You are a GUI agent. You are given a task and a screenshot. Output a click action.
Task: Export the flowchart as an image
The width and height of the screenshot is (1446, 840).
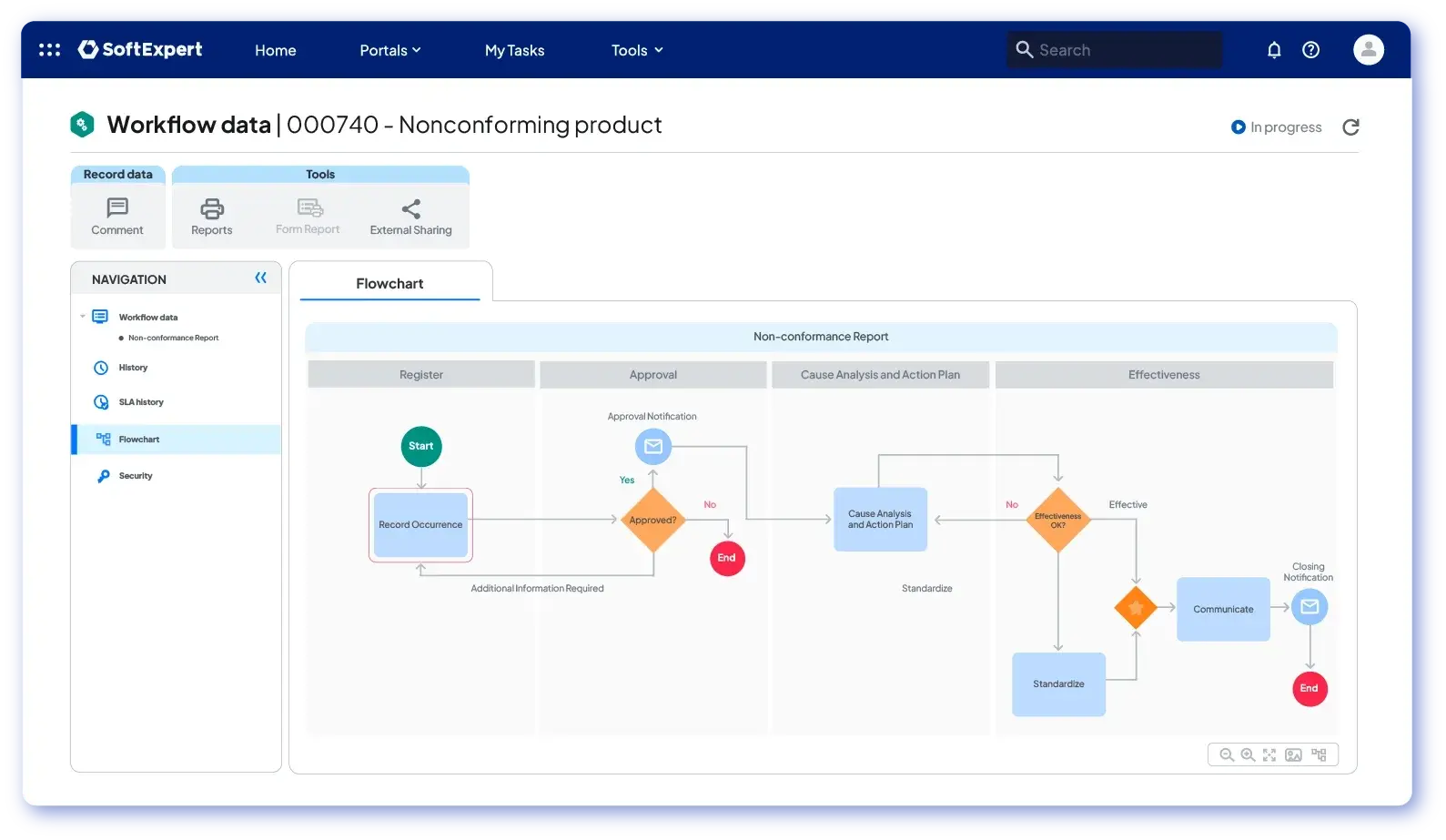click(x=1293, y=755)
